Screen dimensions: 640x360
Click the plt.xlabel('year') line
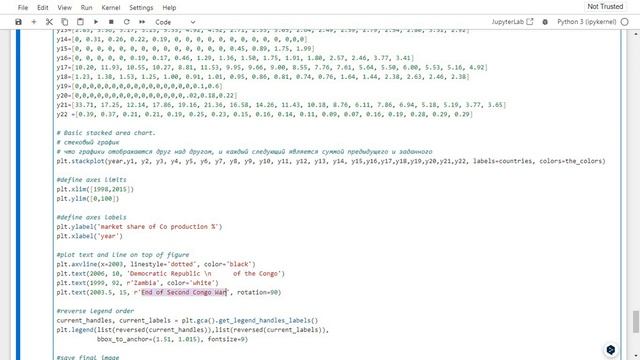[89, 236]
